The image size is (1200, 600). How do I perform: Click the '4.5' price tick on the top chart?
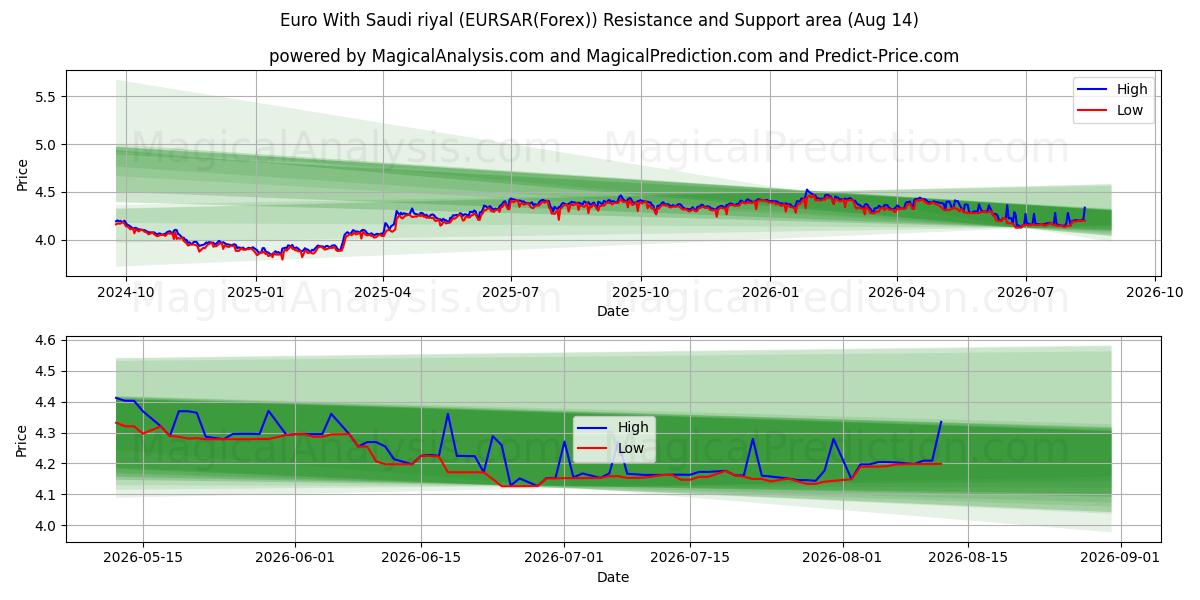[48, 192]
